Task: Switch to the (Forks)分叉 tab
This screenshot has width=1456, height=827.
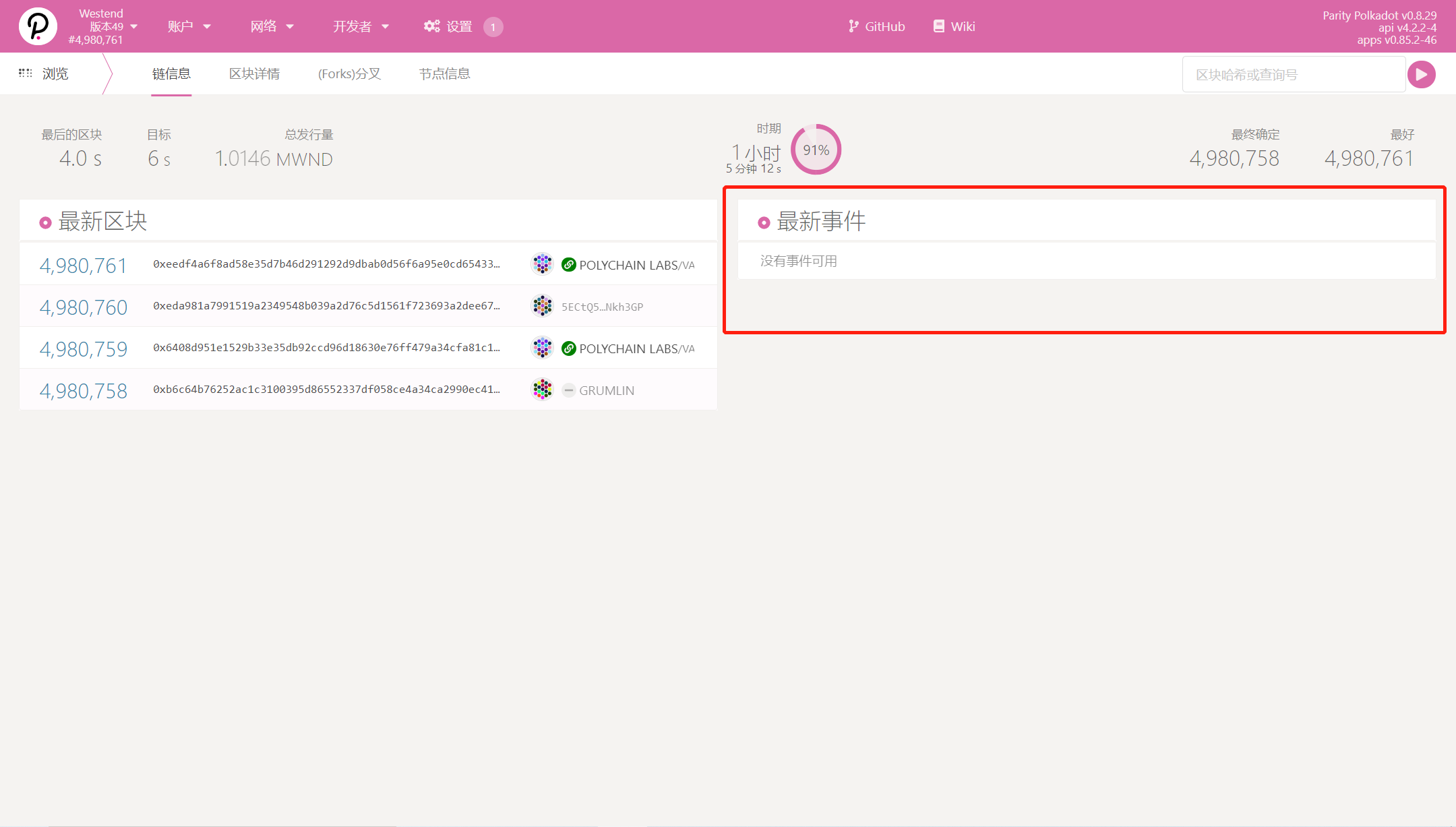Action: [349, 73]
